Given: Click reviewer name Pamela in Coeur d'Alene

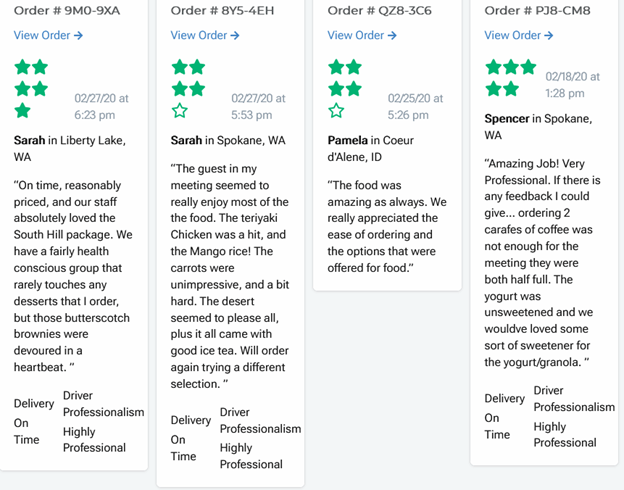Looking at the screenshot, I should (x=348, y=140).
